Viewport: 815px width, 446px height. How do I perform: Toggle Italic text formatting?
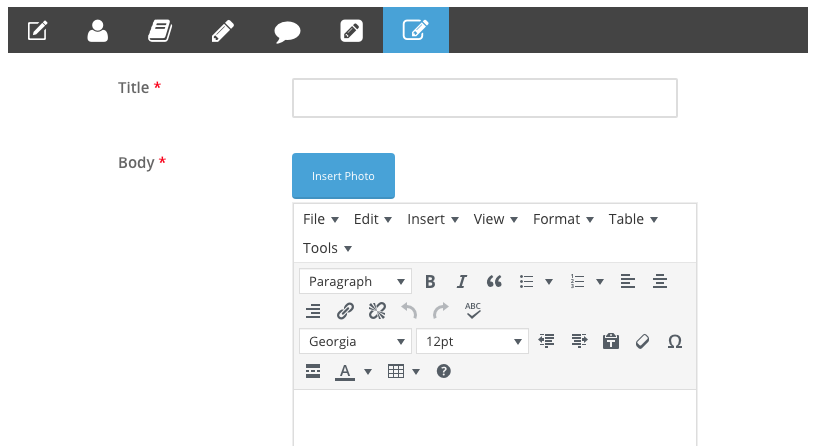[x=461, y=282]
